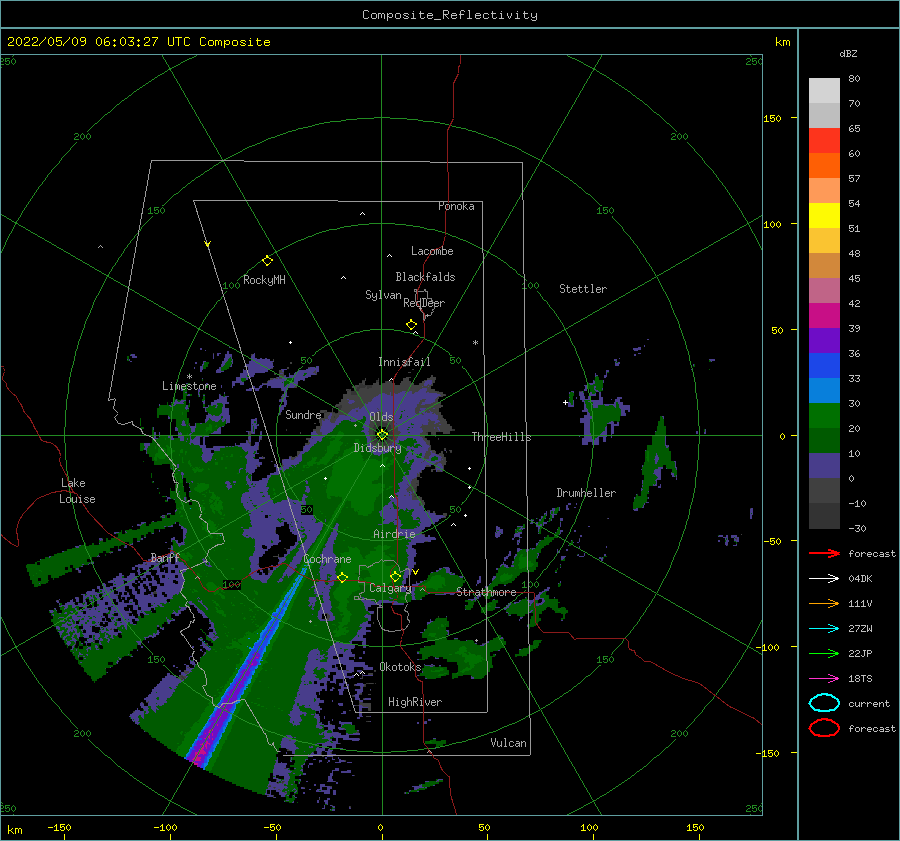Click the white cross marker west of Stettler region
The image size is (900, 841).
click(565, 402)
